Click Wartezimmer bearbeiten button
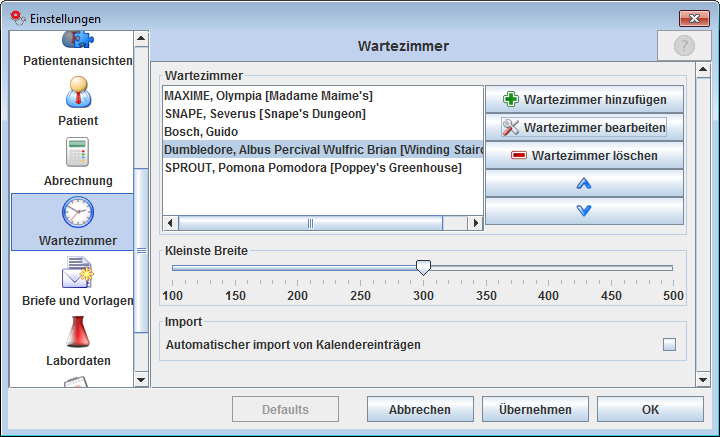720x437 pixels. coord(584,127)
